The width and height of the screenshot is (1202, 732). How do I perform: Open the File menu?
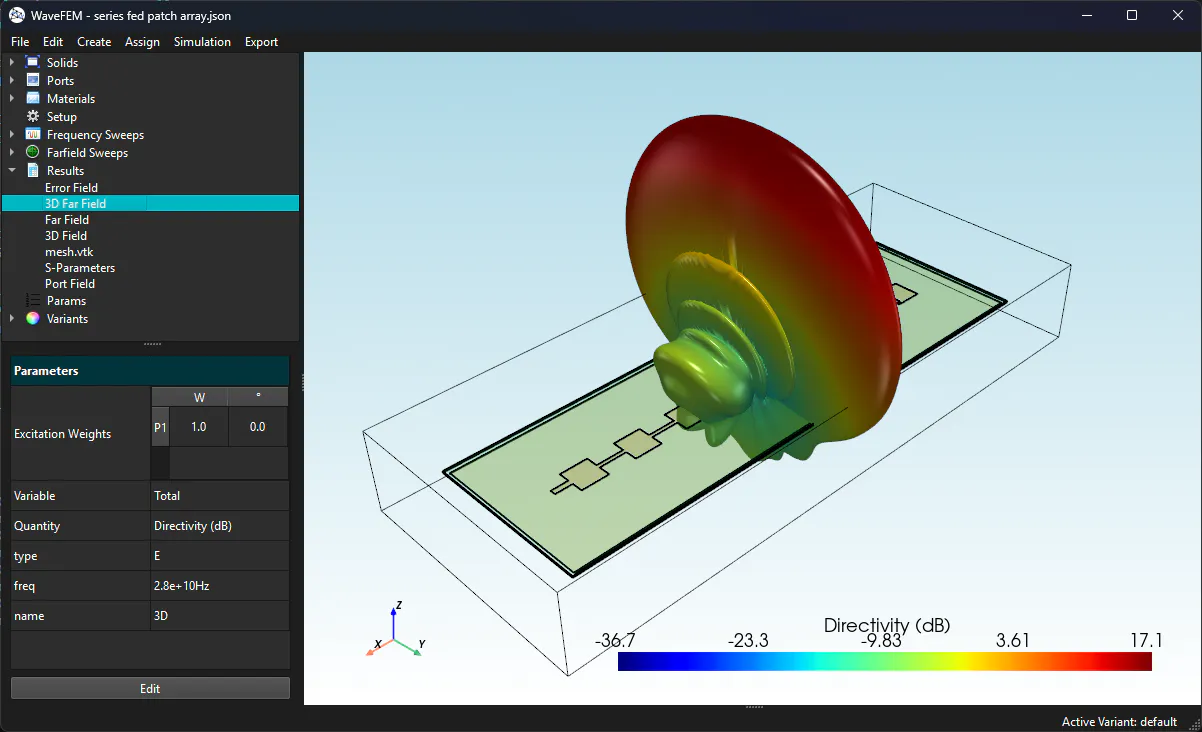(20, 42)
